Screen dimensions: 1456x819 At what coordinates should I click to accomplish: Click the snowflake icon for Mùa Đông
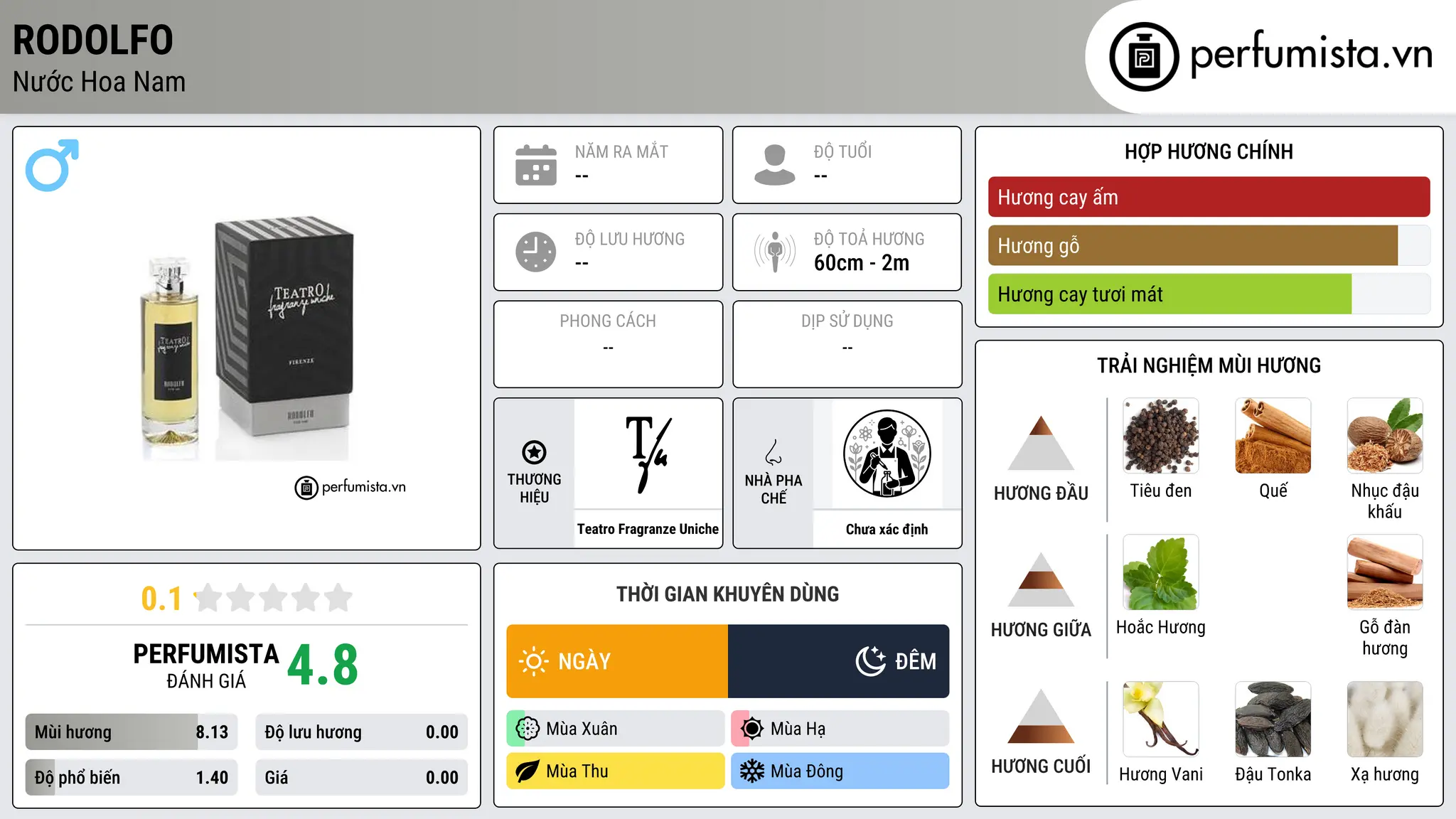752,771
